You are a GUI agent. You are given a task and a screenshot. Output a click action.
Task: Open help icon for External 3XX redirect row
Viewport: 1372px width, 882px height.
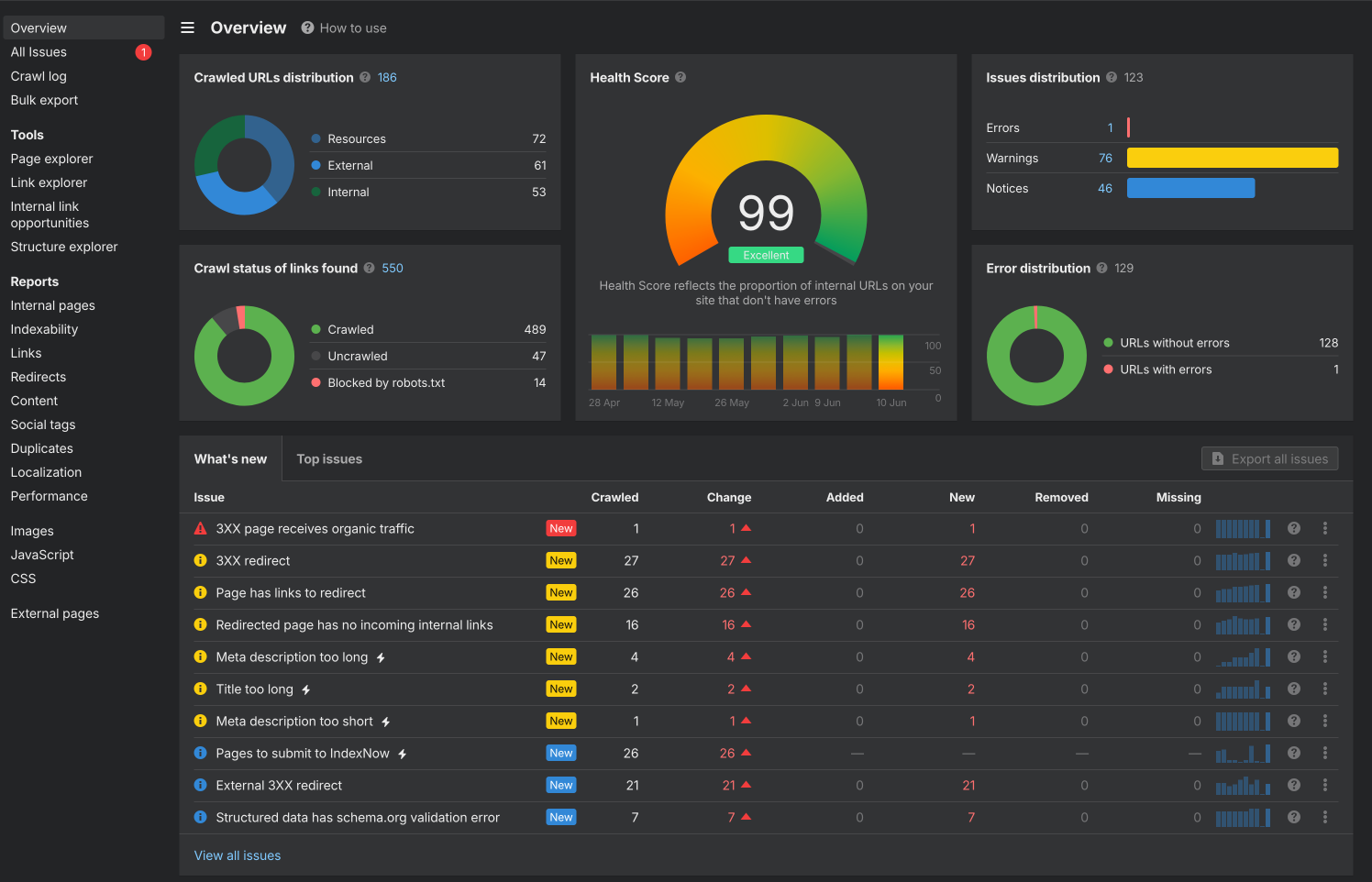pos(1294,785)
